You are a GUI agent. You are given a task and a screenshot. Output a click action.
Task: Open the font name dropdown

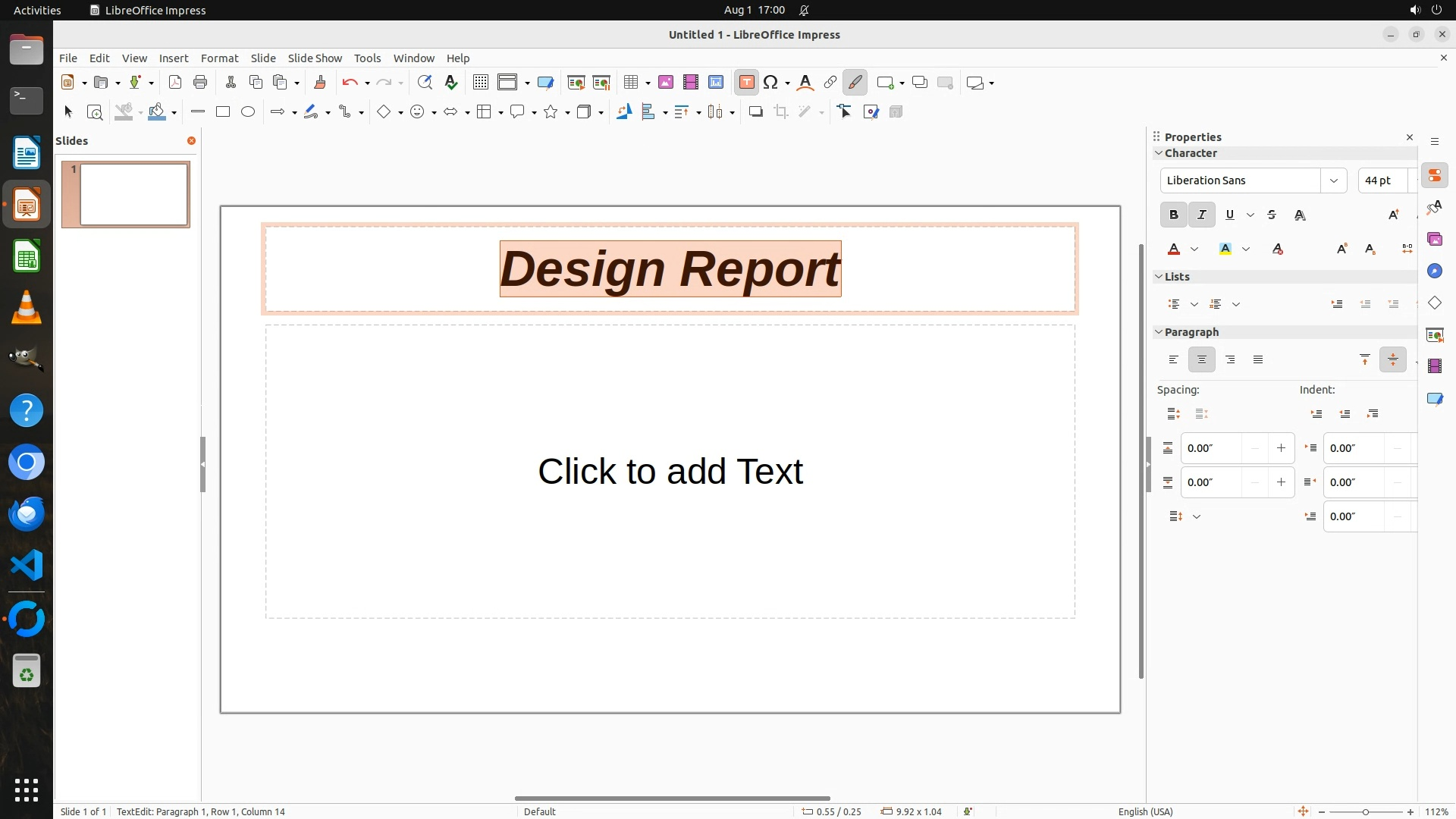coord(1333,180)
